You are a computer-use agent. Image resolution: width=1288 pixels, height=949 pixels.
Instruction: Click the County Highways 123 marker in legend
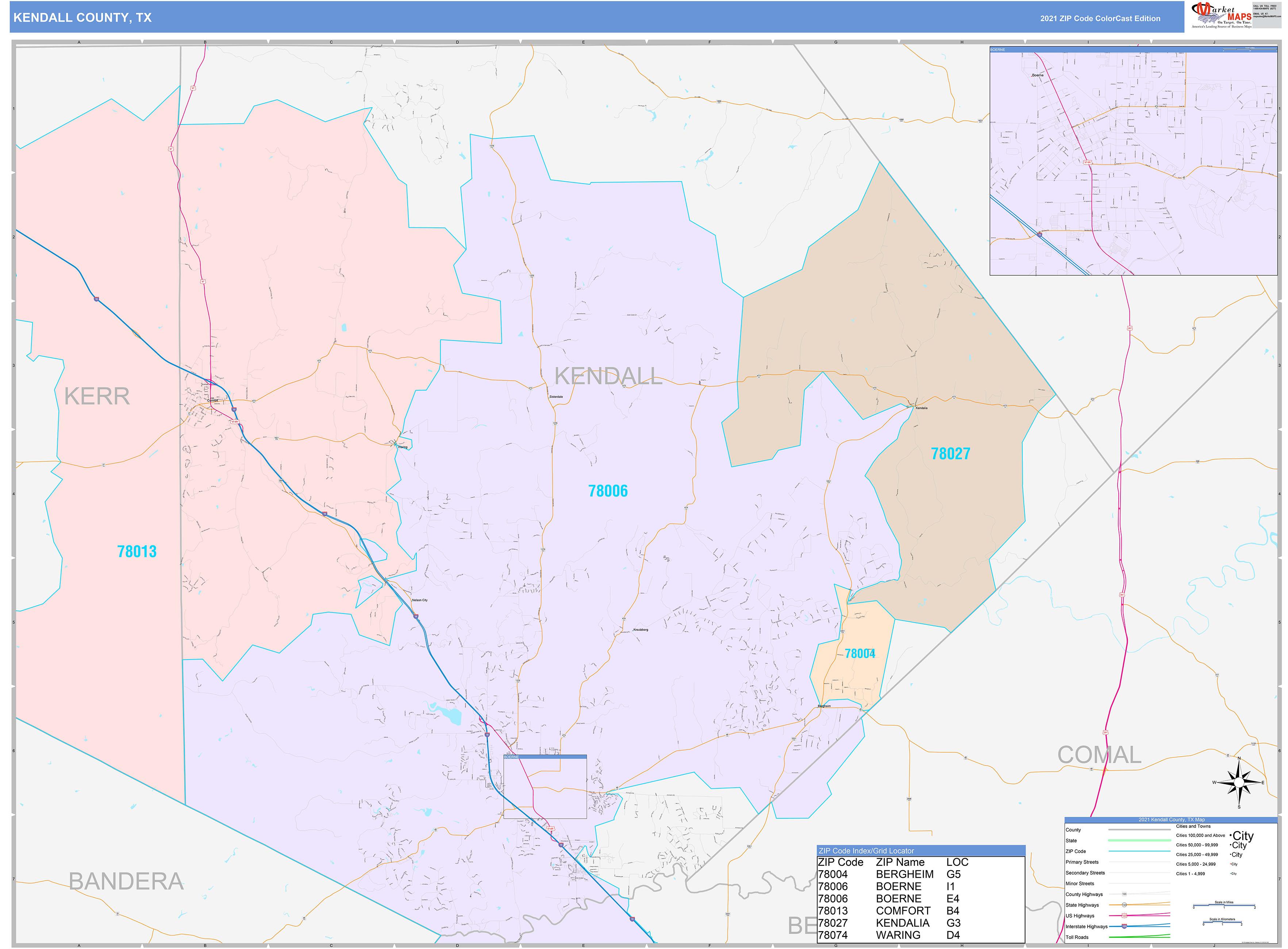pos(1124,894)
